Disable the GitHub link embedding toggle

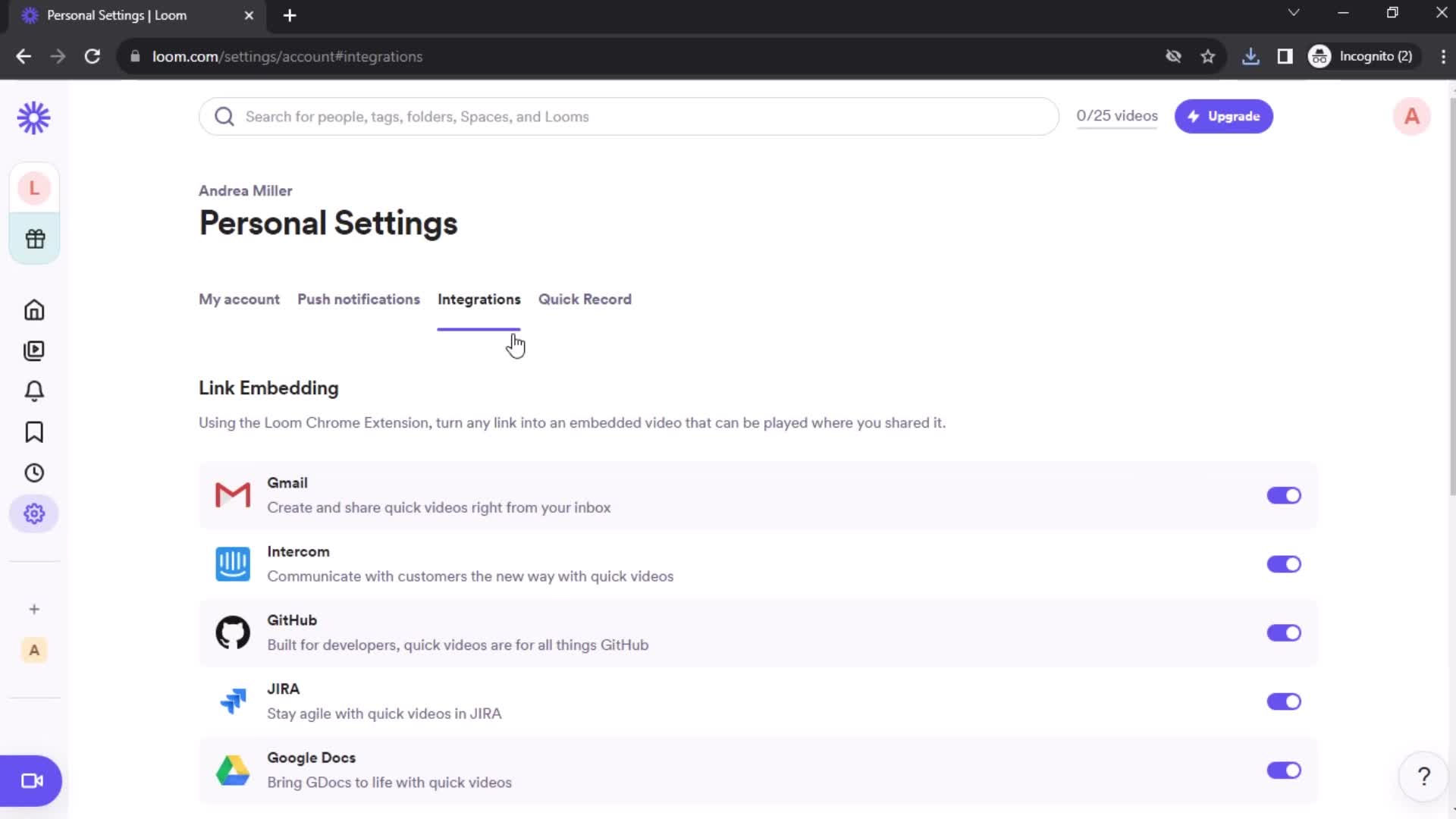(1284, 632)
